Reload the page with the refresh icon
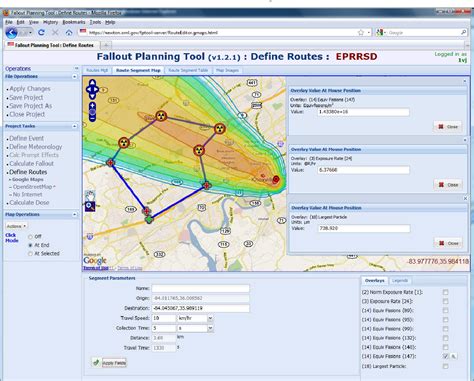The image size is (474, 381). [x=41, y=33]
